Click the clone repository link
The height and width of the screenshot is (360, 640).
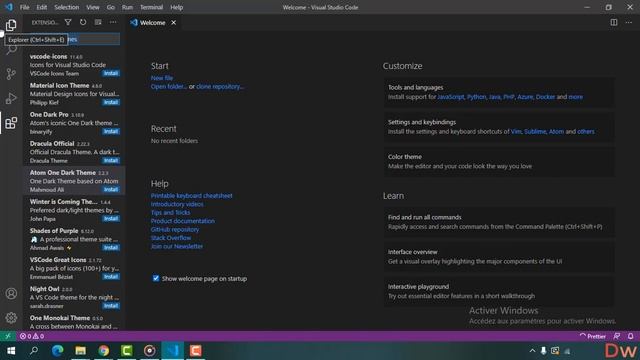coord(220,87)
